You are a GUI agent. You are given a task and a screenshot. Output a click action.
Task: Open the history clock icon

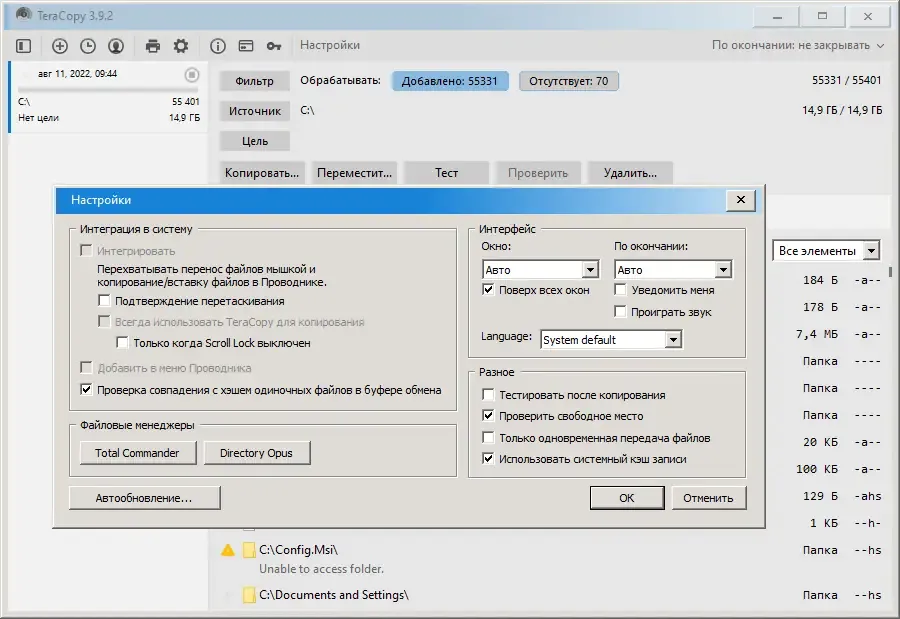(88, 46)
